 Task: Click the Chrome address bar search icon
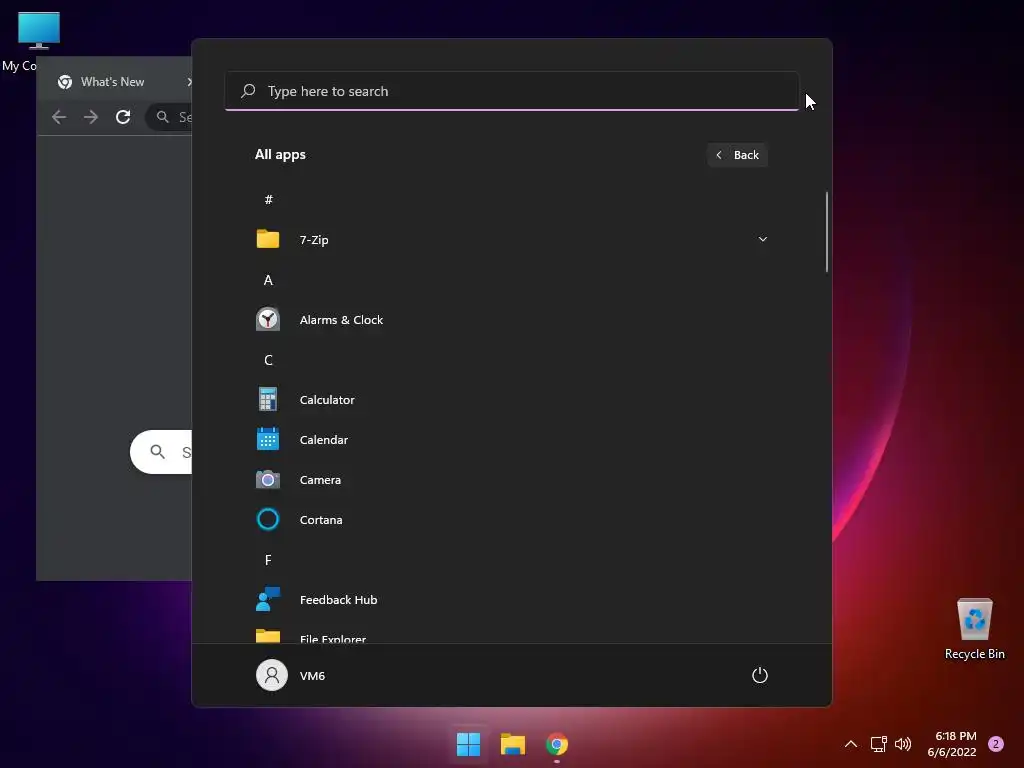[x=163, y=117]
